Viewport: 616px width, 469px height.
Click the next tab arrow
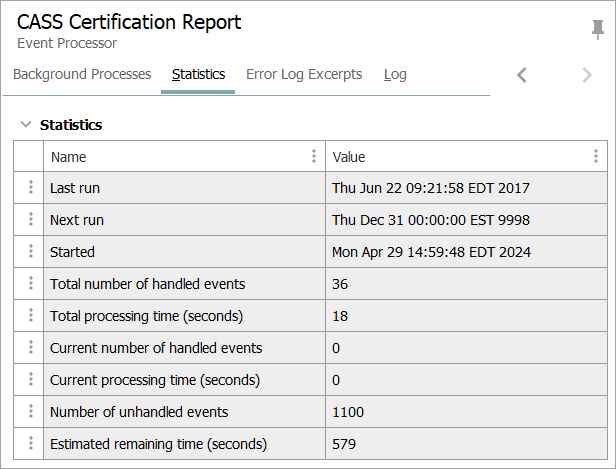tap(587, 75)
